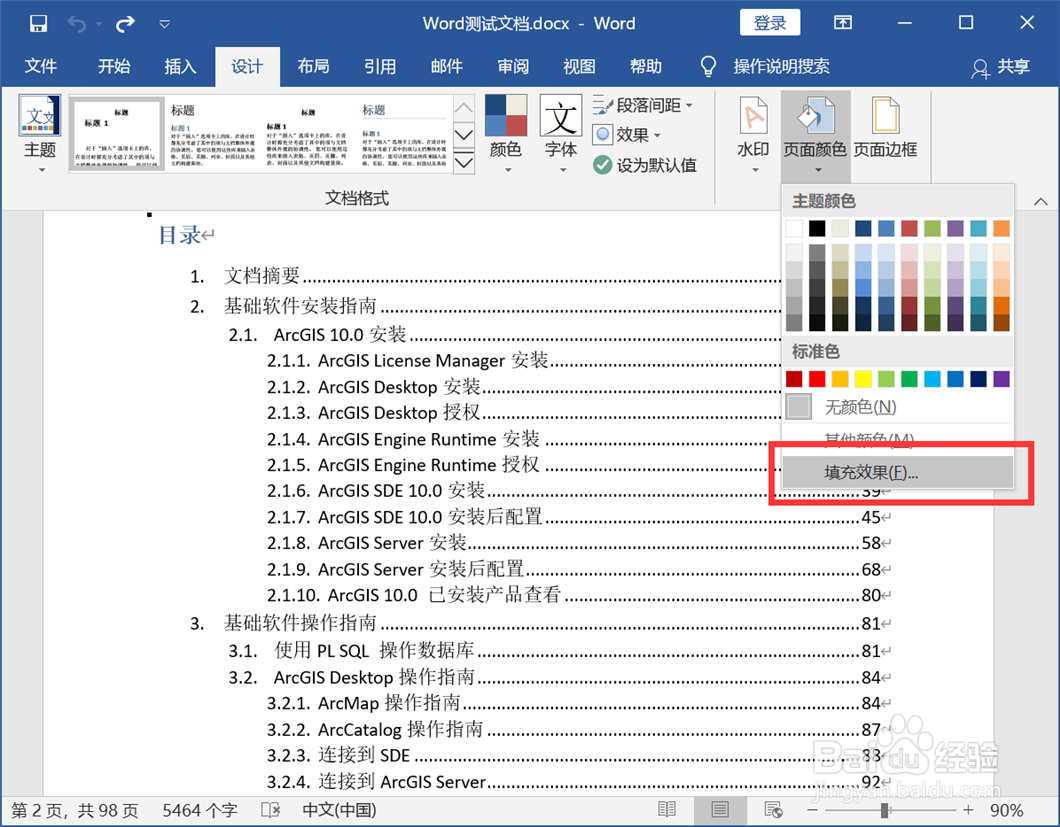1060x827 pixels.
Task: Open the 颜色 theme colors dropdown
Action: coord(506,133)
